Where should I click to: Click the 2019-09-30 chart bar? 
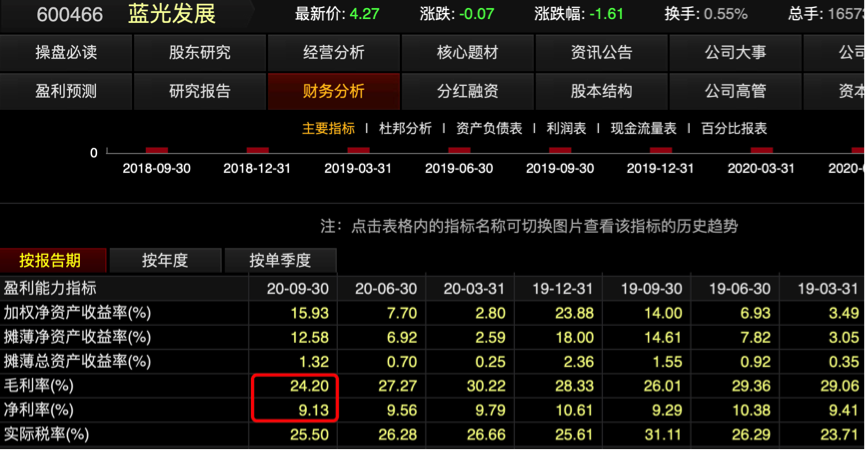[x=560, y=150]
